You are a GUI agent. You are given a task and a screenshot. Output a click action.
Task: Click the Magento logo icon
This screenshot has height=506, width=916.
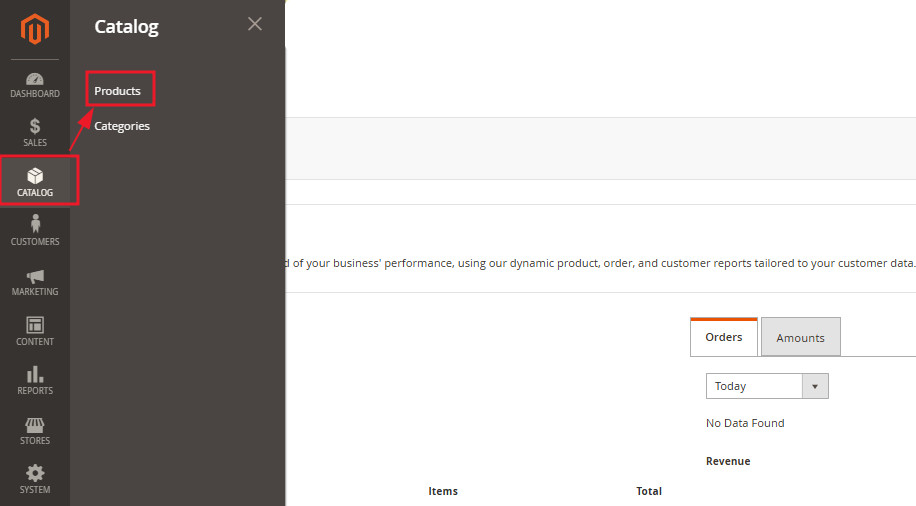[x=35, y=29]
